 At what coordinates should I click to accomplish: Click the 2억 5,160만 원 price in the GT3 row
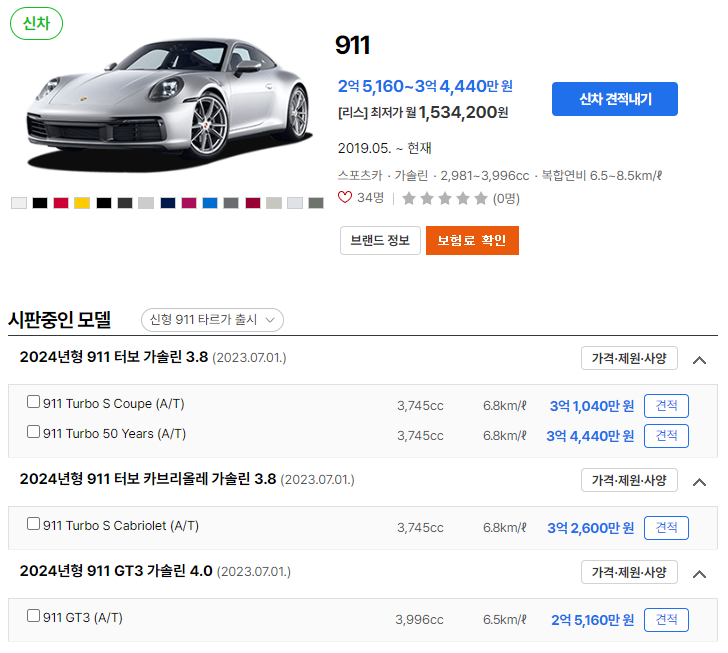593,620
